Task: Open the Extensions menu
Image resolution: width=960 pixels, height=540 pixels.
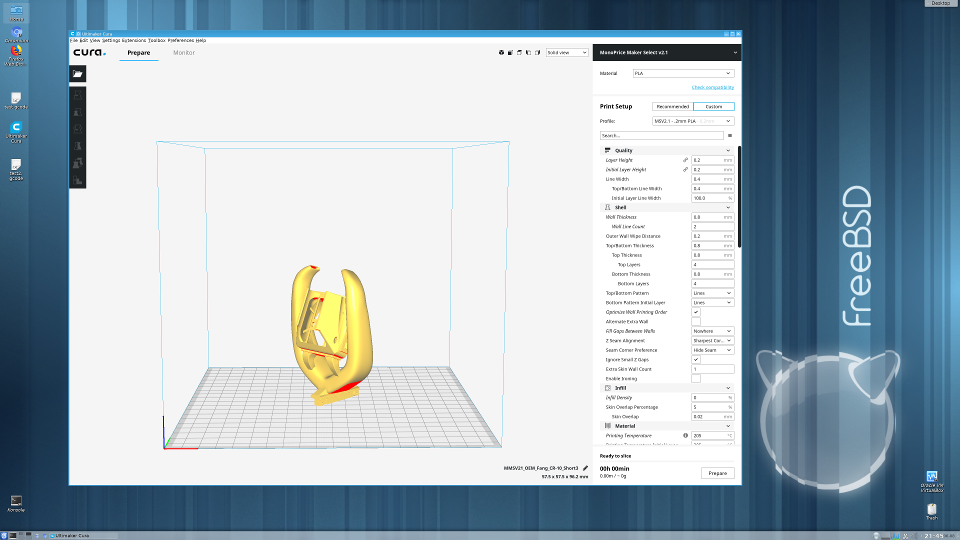Action: tap(133, 40)
